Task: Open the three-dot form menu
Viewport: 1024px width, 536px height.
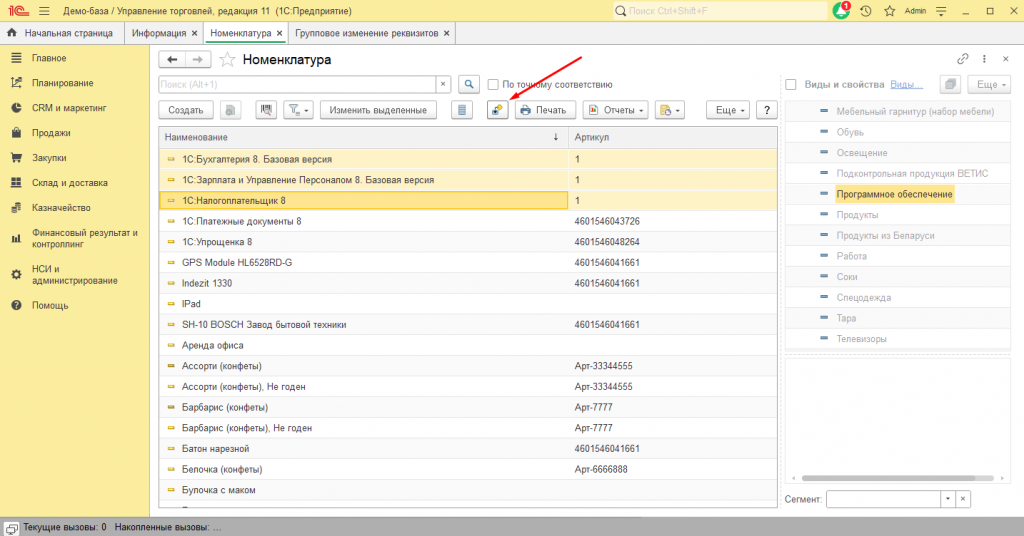Action: coord(984,59)
